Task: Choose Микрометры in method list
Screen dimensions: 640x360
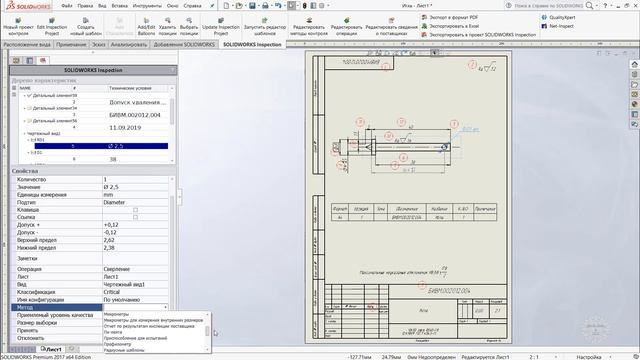Action: (x=116, y=314)
